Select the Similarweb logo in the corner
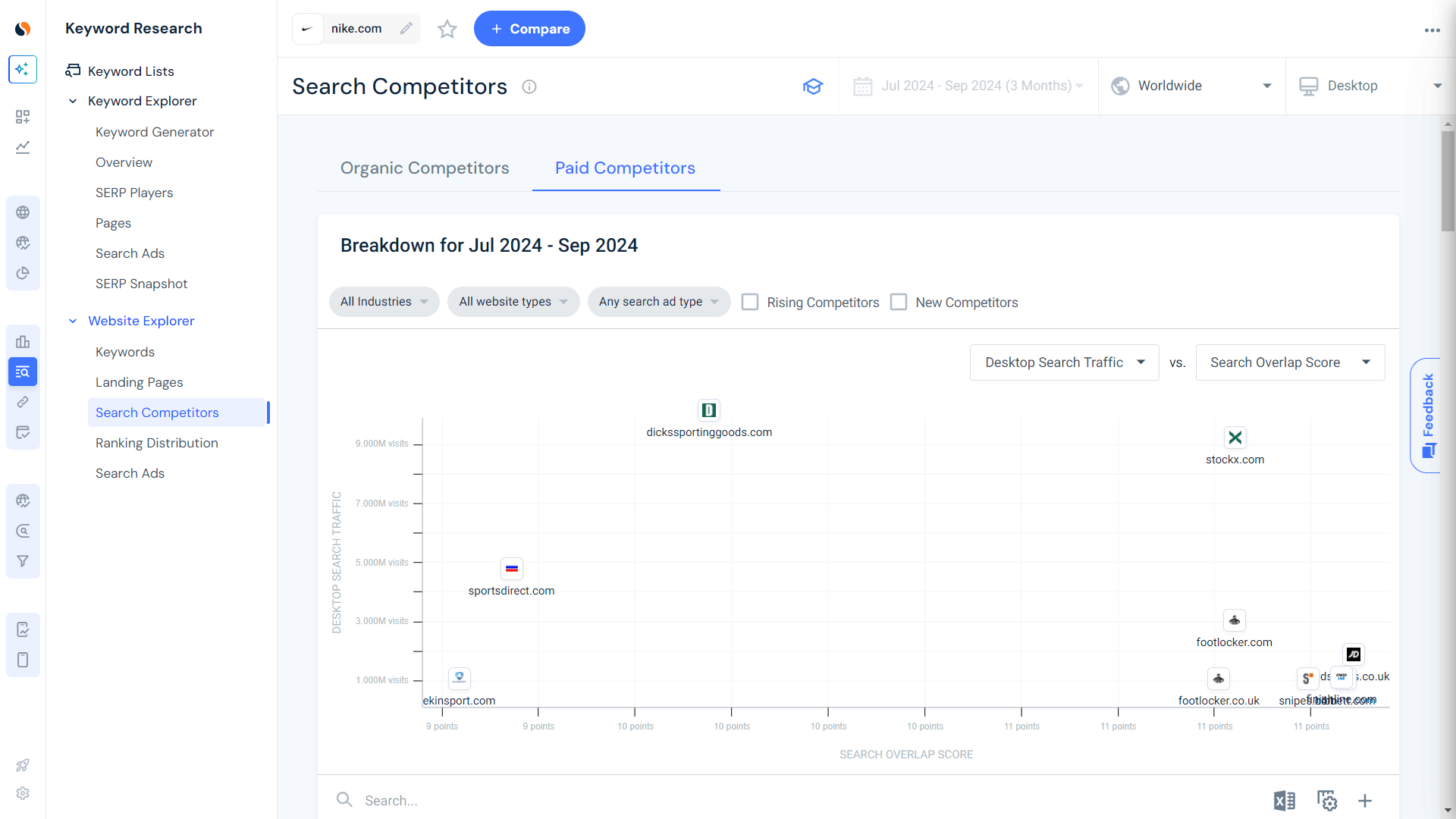1456x819 pixels. (x=23, y=28)
